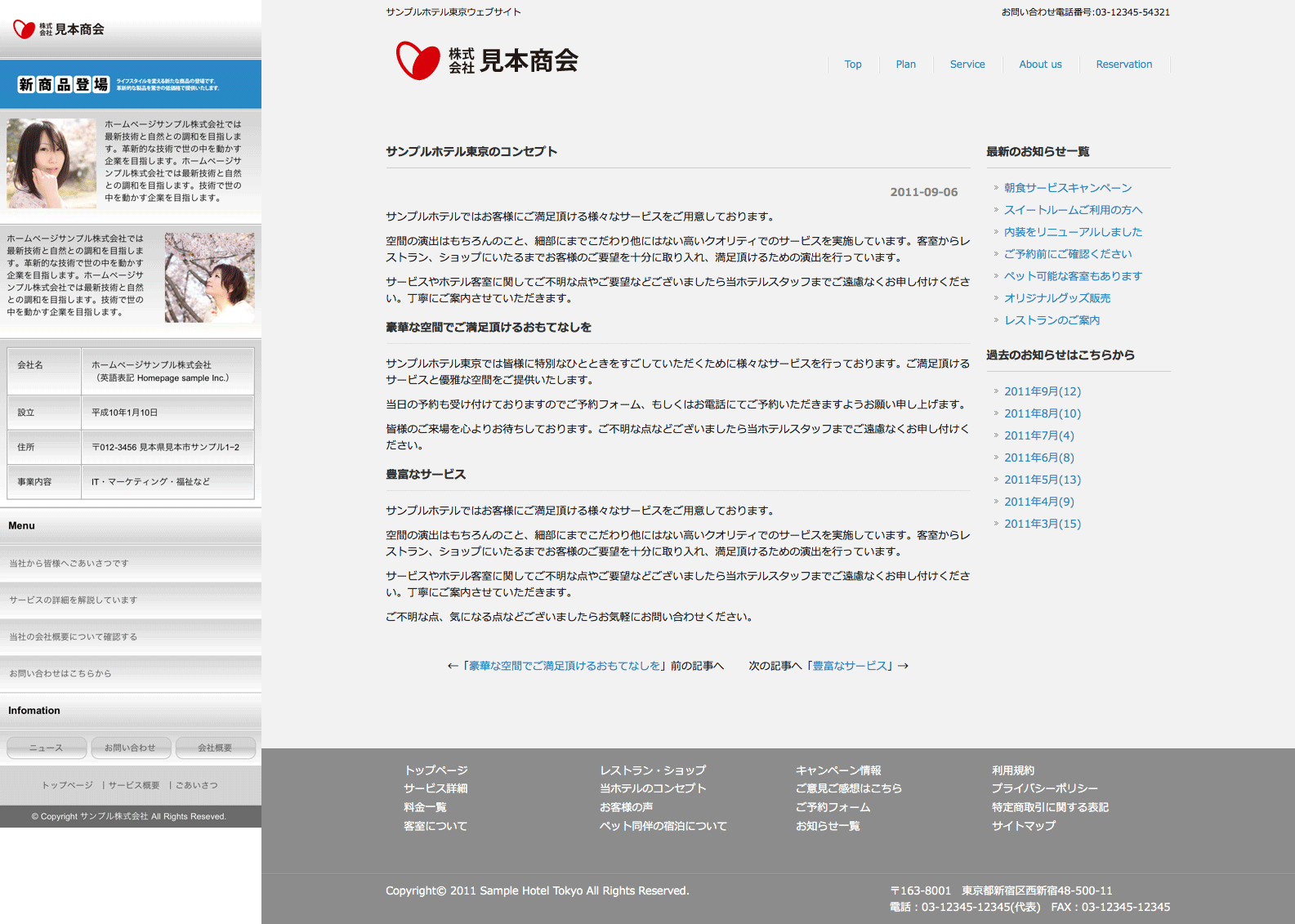The width and height of the screenshot is (1295, 924).
Task: Open ペット可能な客室もあります news link
Action: coord(1073,276)
